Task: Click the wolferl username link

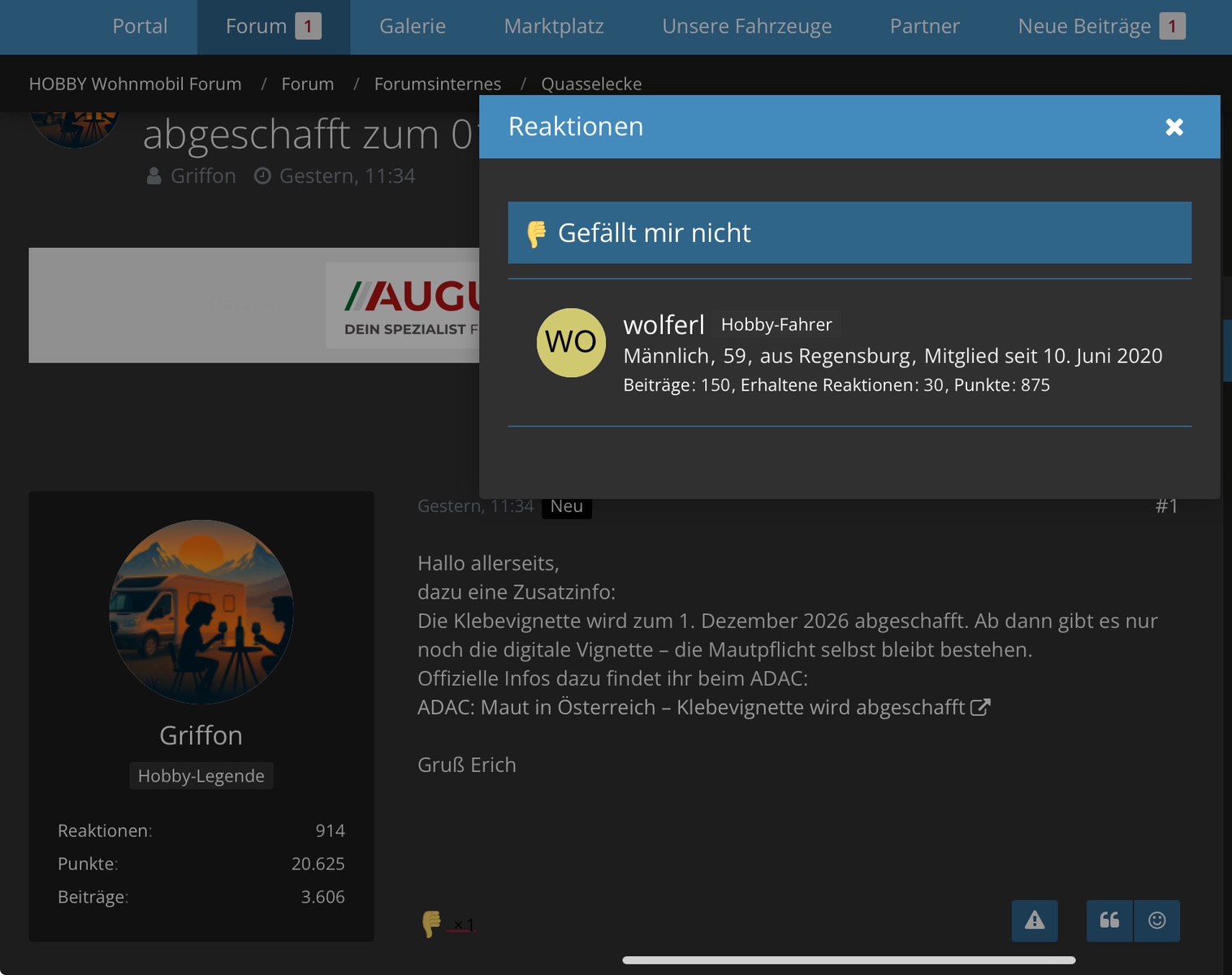Action: pyautogui.click(x=664, y=325)
